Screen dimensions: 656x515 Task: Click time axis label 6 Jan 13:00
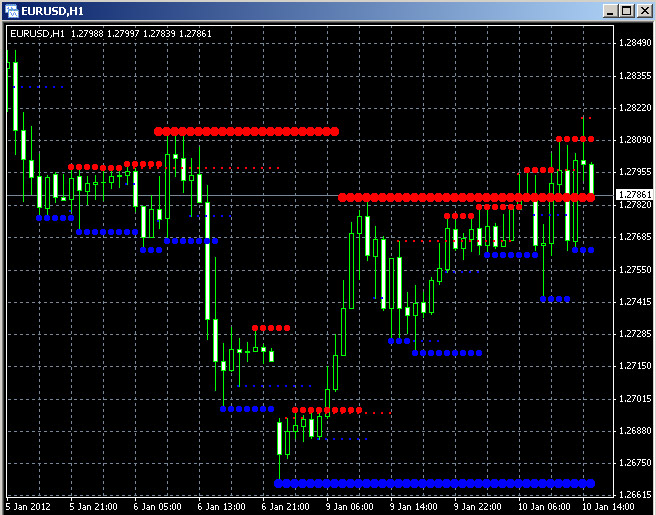[222, 507]
